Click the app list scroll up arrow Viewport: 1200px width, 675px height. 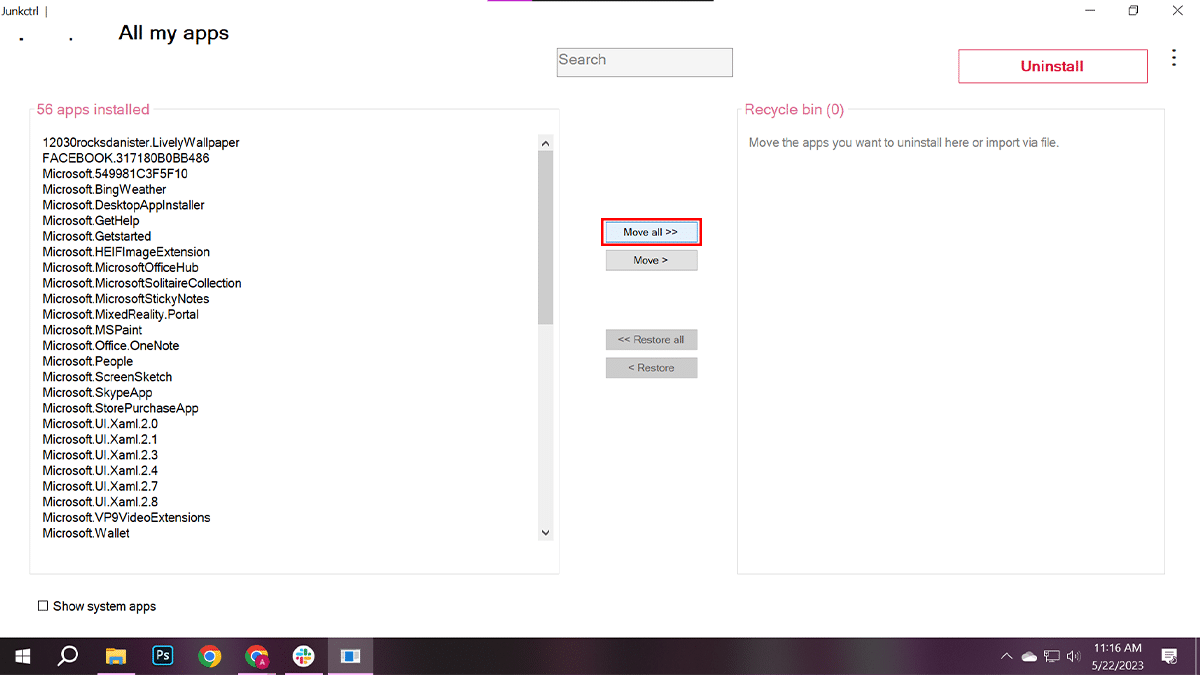tap(545, 143)
